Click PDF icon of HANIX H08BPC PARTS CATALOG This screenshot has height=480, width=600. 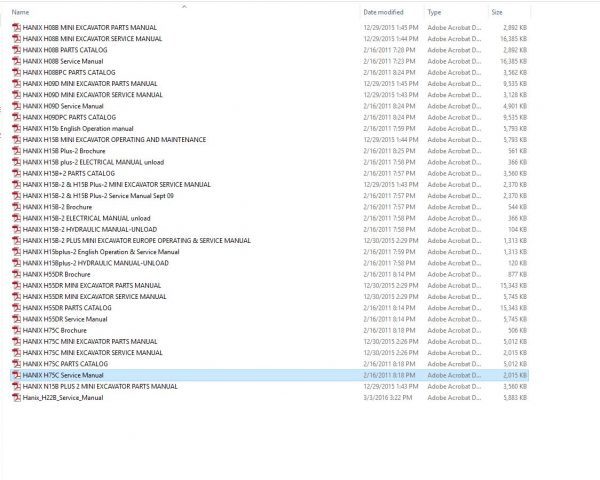[16, 72]
